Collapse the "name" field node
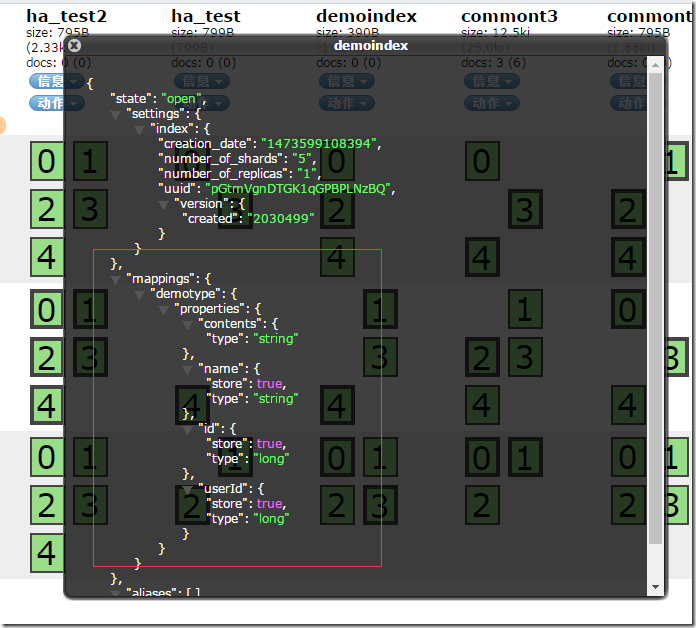The height and width of the screenshot is (628, 696). pyautogui.click(x=187, y=370)
